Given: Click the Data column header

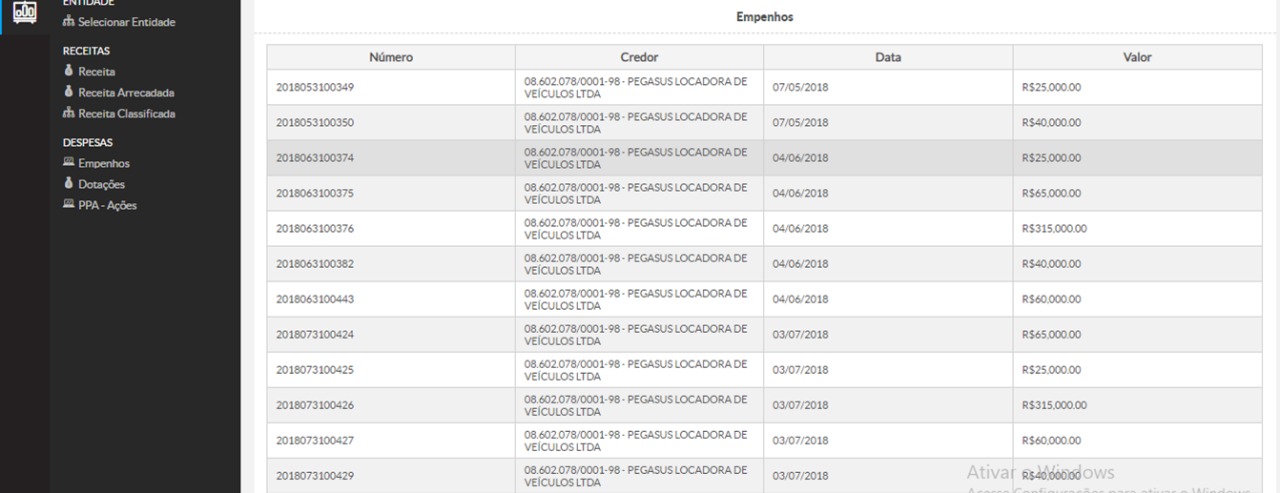Looking at the screenshot, I should [888, 58].
